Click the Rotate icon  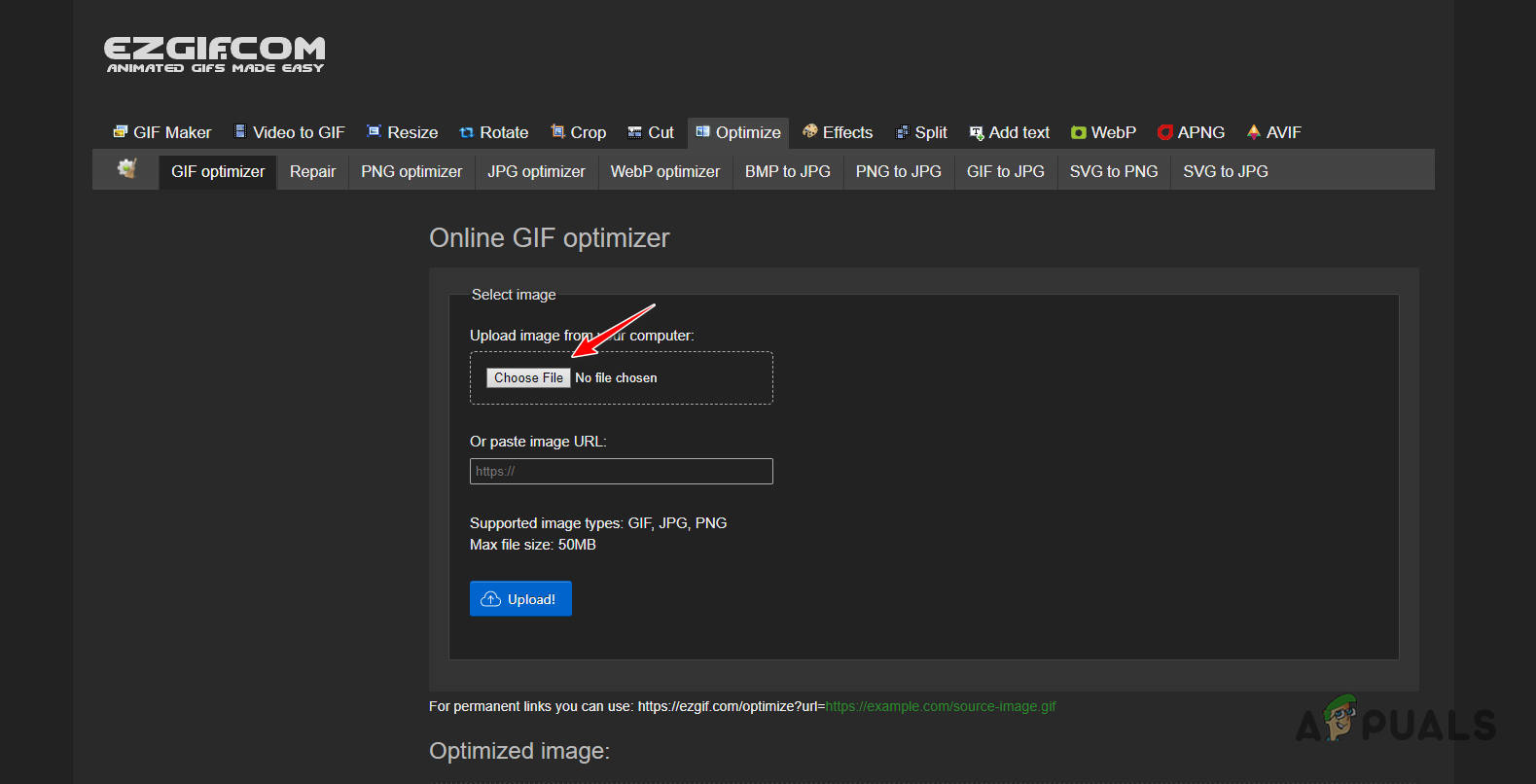[x=467, y=132]
